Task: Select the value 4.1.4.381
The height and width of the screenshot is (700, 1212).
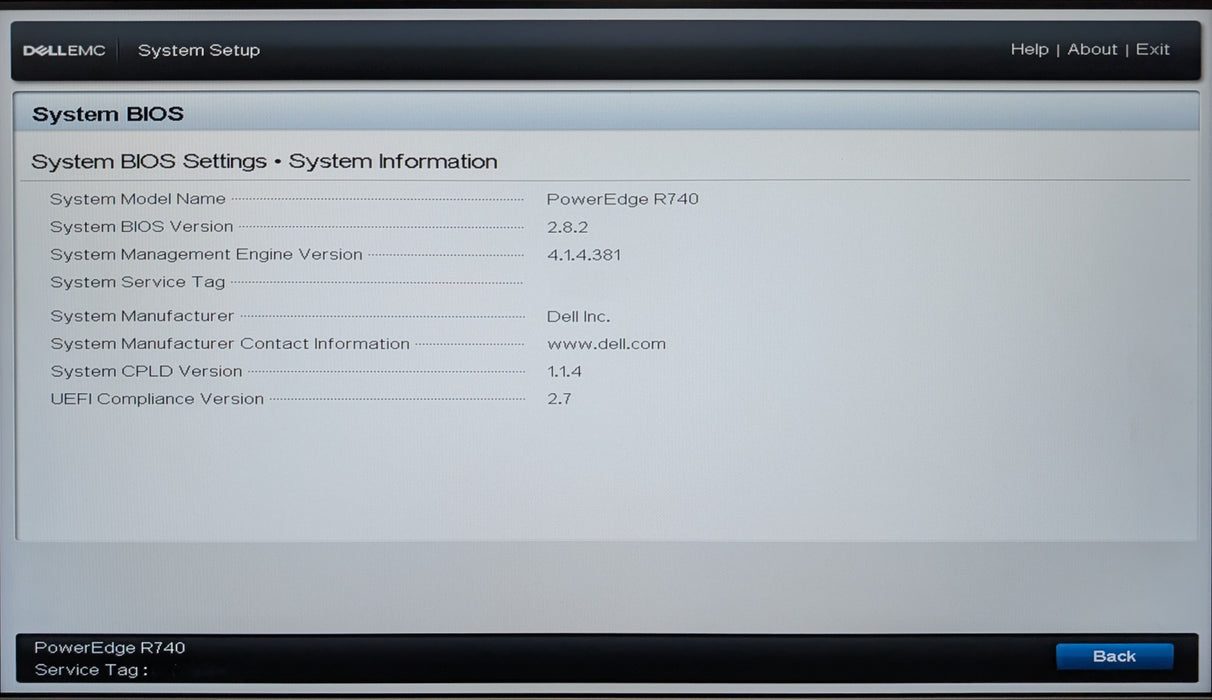Action: [x=584, y=255]
